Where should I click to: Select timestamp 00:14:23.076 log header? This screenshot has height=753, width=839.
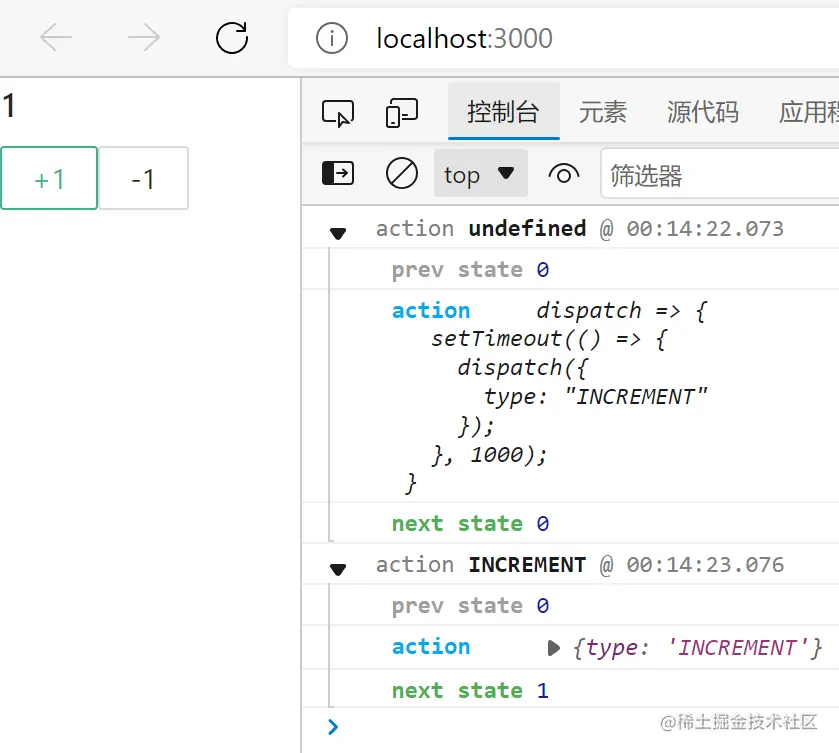pos(705,565)
